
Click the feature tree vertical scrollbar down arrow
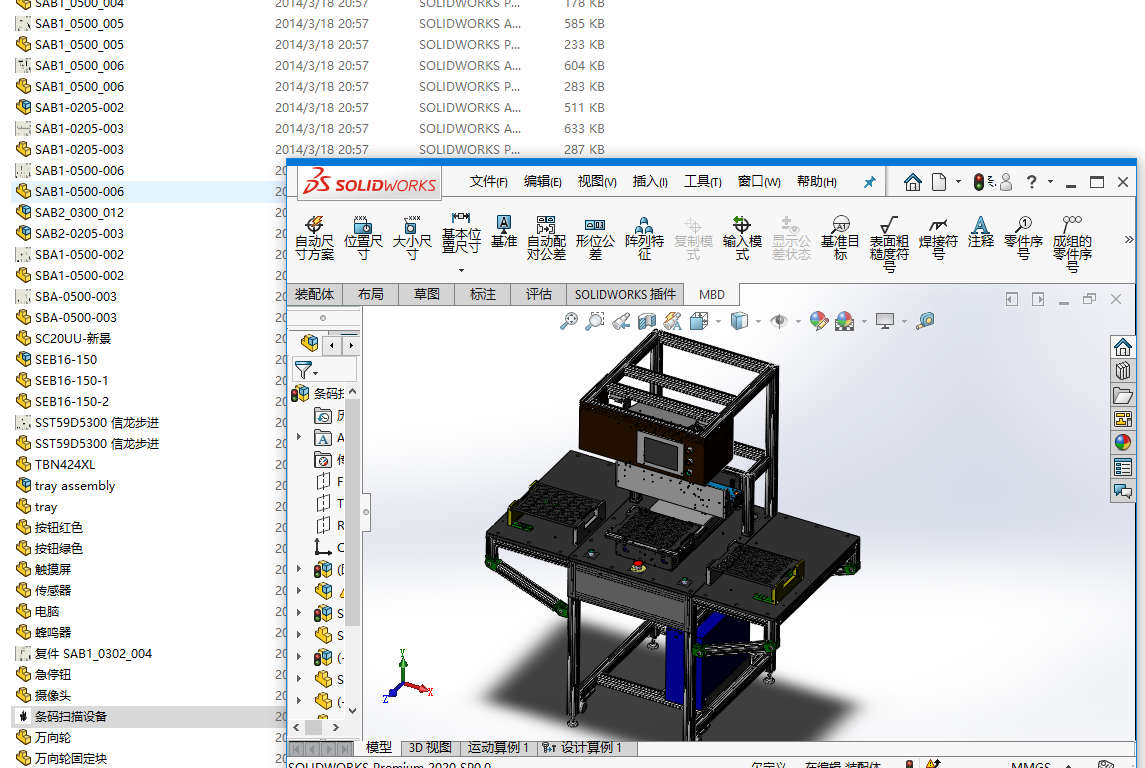(x=352, y=710)
